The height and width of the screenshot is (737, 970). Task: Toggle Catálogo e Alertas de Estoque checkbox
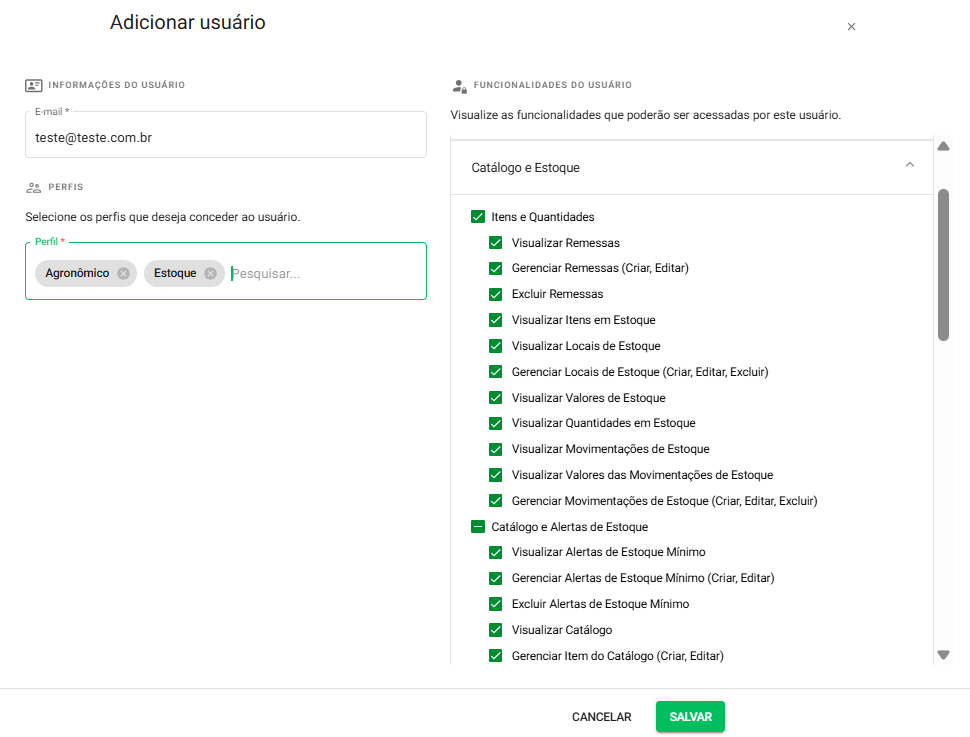click(477, 526)
